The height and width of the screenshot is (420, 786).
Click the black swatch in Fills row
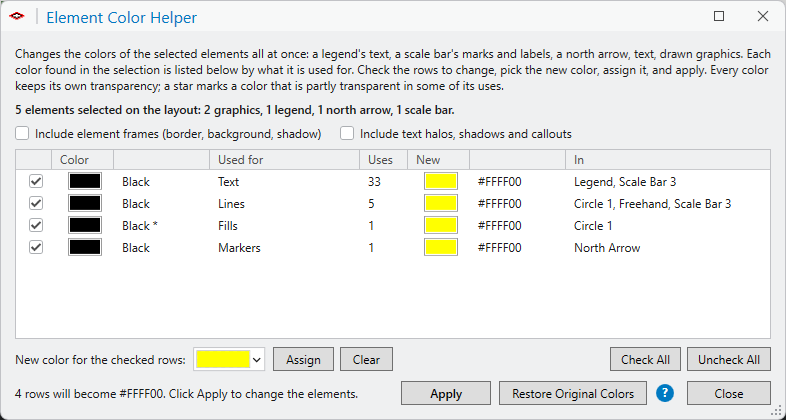click(85, 226)
